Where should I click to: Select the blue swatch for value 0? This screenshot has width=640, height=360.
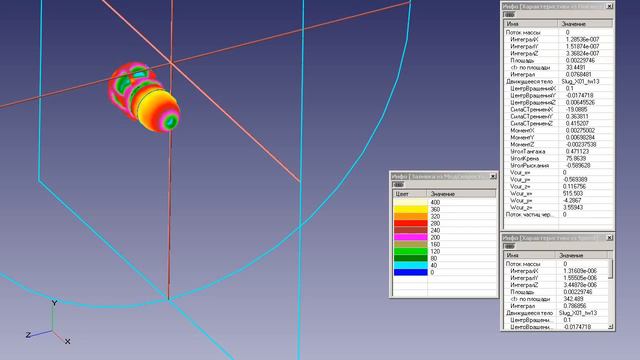[411, 272]
